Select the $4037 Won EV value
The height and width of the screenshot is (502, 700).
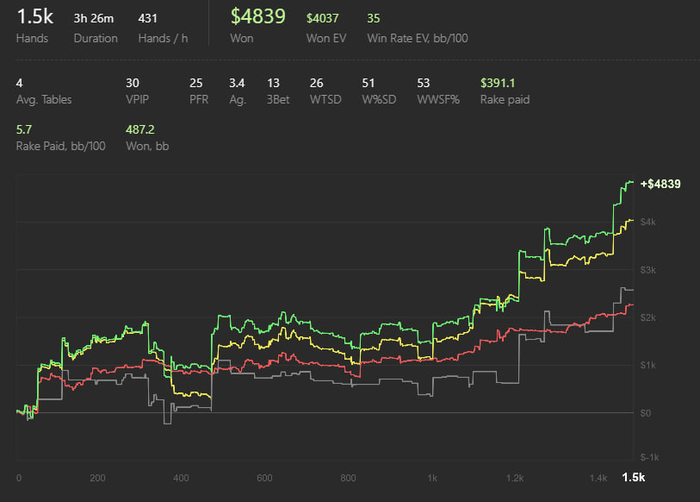322,18
